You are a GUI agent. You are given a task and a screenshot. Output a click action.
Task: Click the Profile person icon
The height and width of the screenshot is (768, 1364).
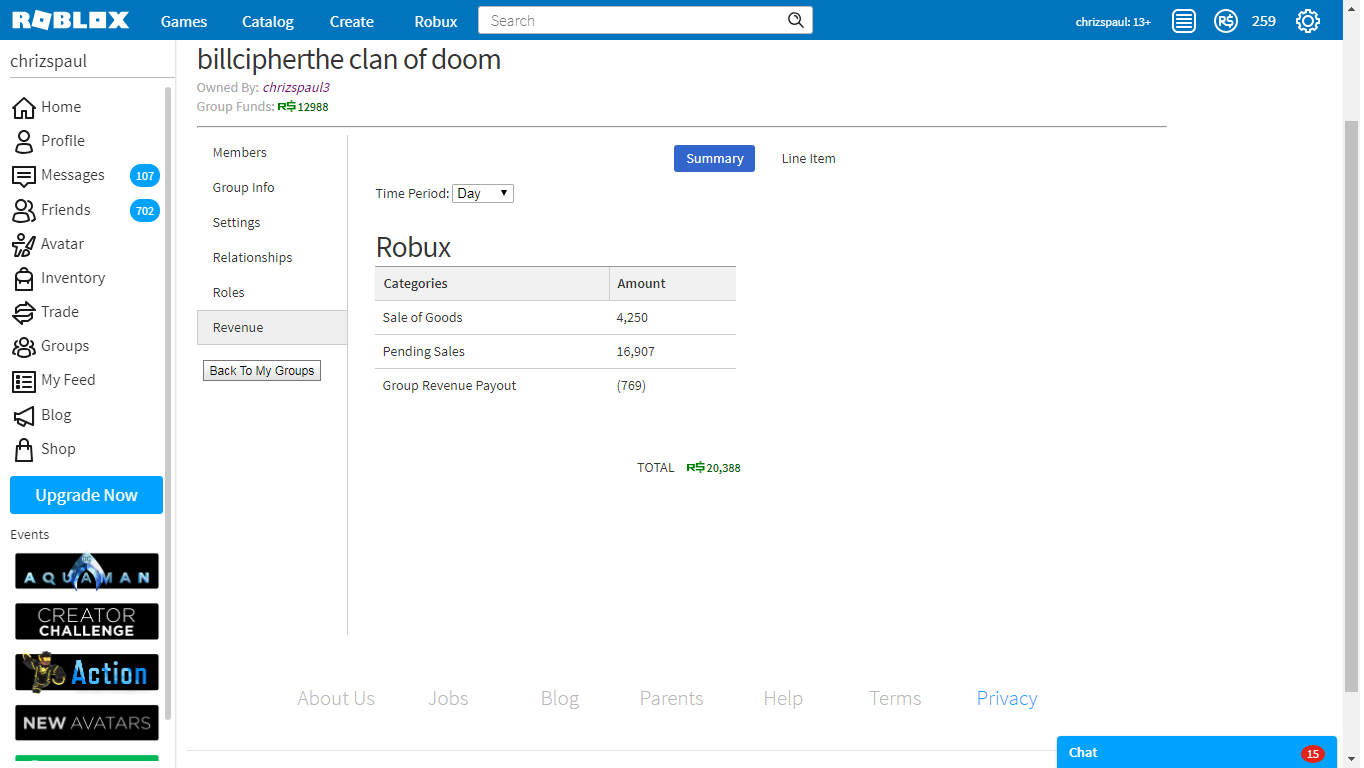(23, 141)
